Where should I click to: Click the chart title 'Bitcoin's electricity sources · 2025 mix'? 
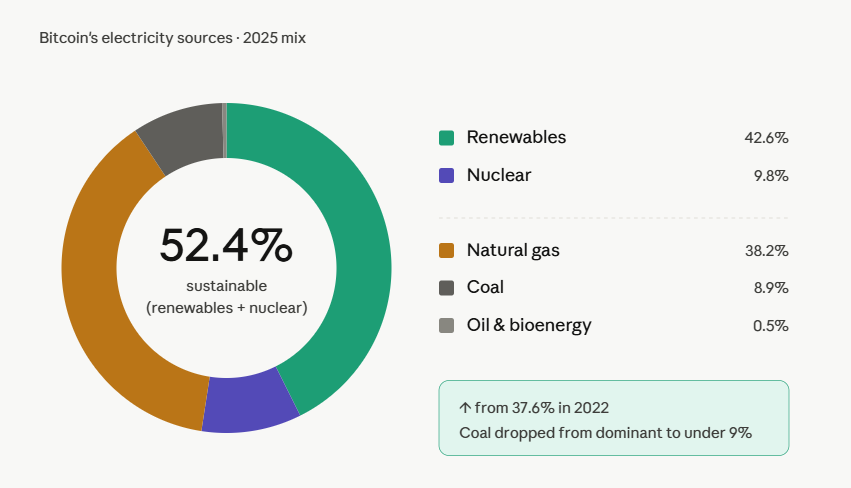pos(173,38)
